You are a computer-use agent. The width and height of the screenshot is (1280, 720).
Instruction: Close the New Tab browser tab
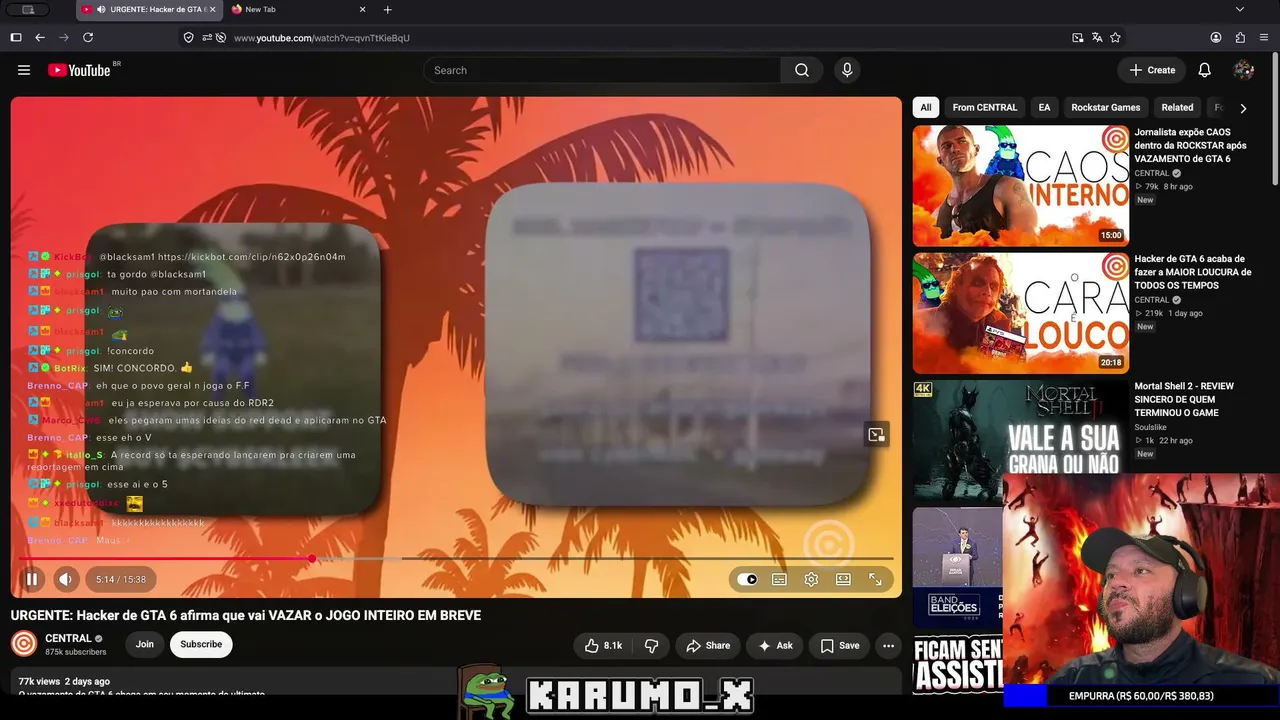(362, 10)
